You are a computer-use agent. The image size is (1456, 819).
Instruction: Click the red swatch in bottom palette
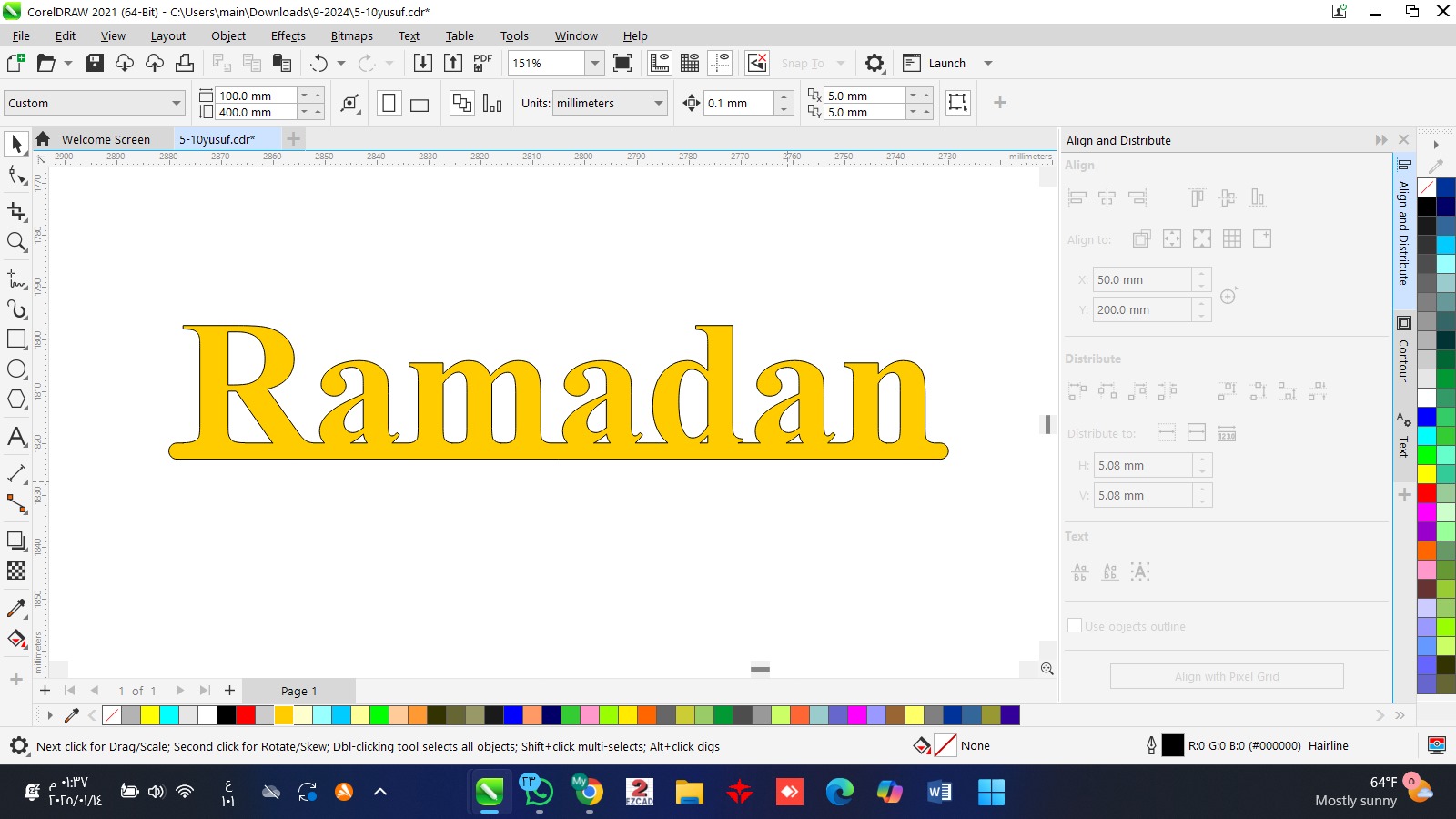click(246, 715)
